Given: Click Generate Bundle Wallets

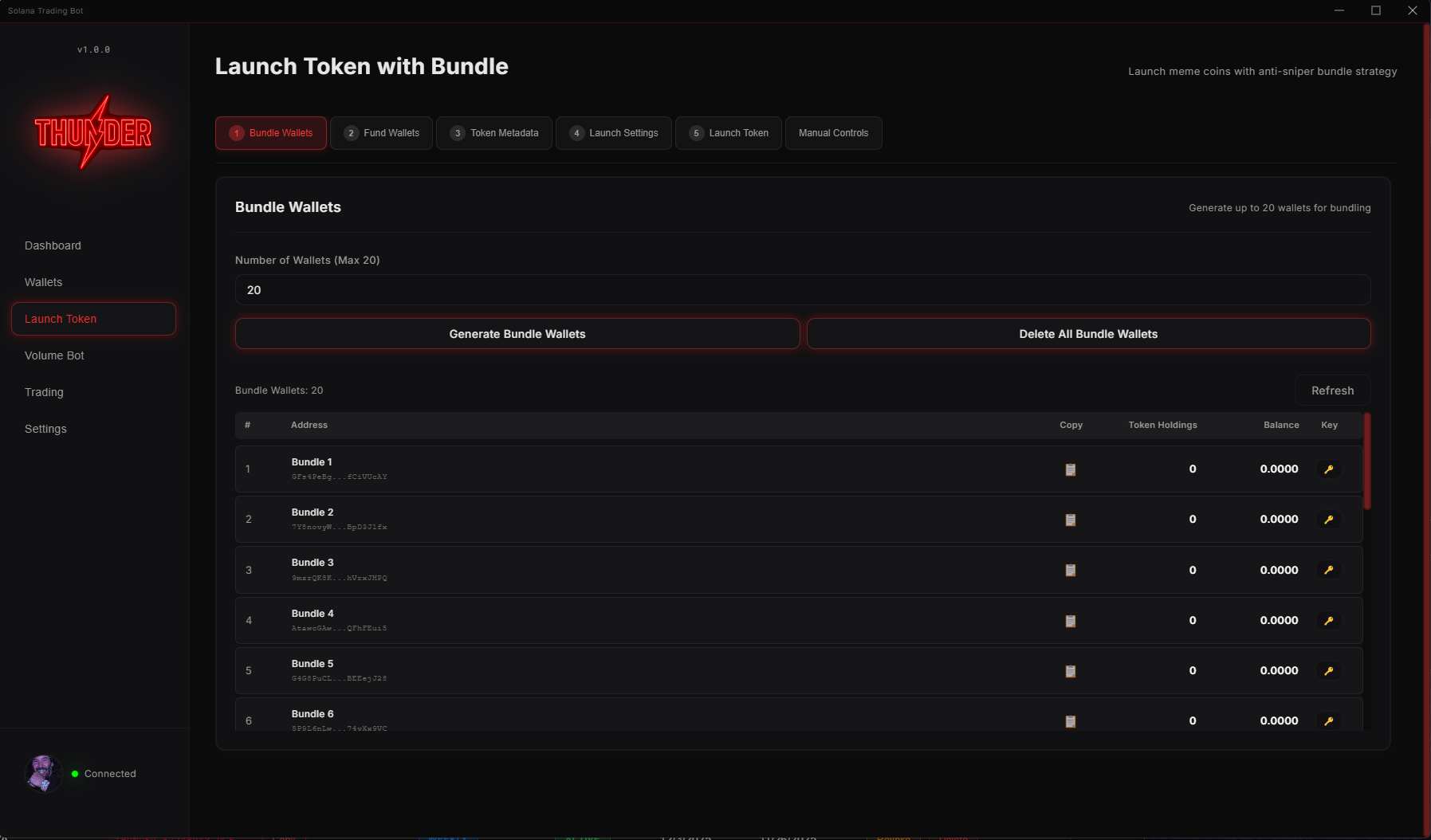Looking at the screenshot, I should point(517,334).
